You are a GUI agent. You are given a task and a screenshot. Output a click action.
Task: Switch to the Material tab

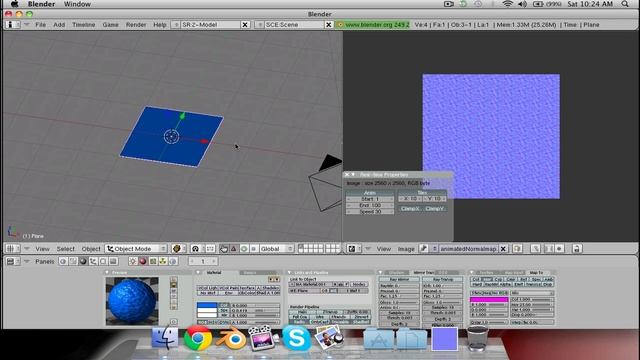(214, 273)
